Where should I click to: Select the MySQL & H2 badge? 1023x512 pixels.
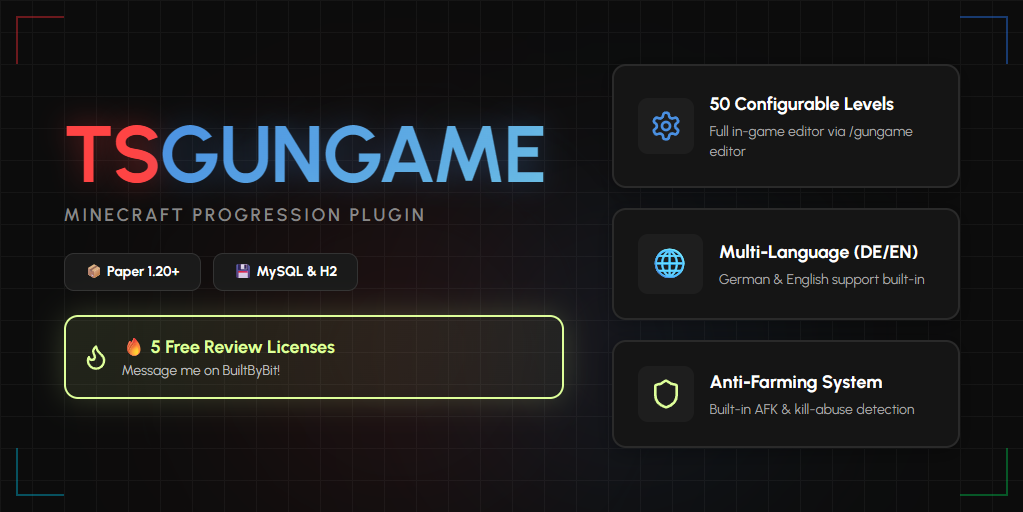tap(285, 272)
